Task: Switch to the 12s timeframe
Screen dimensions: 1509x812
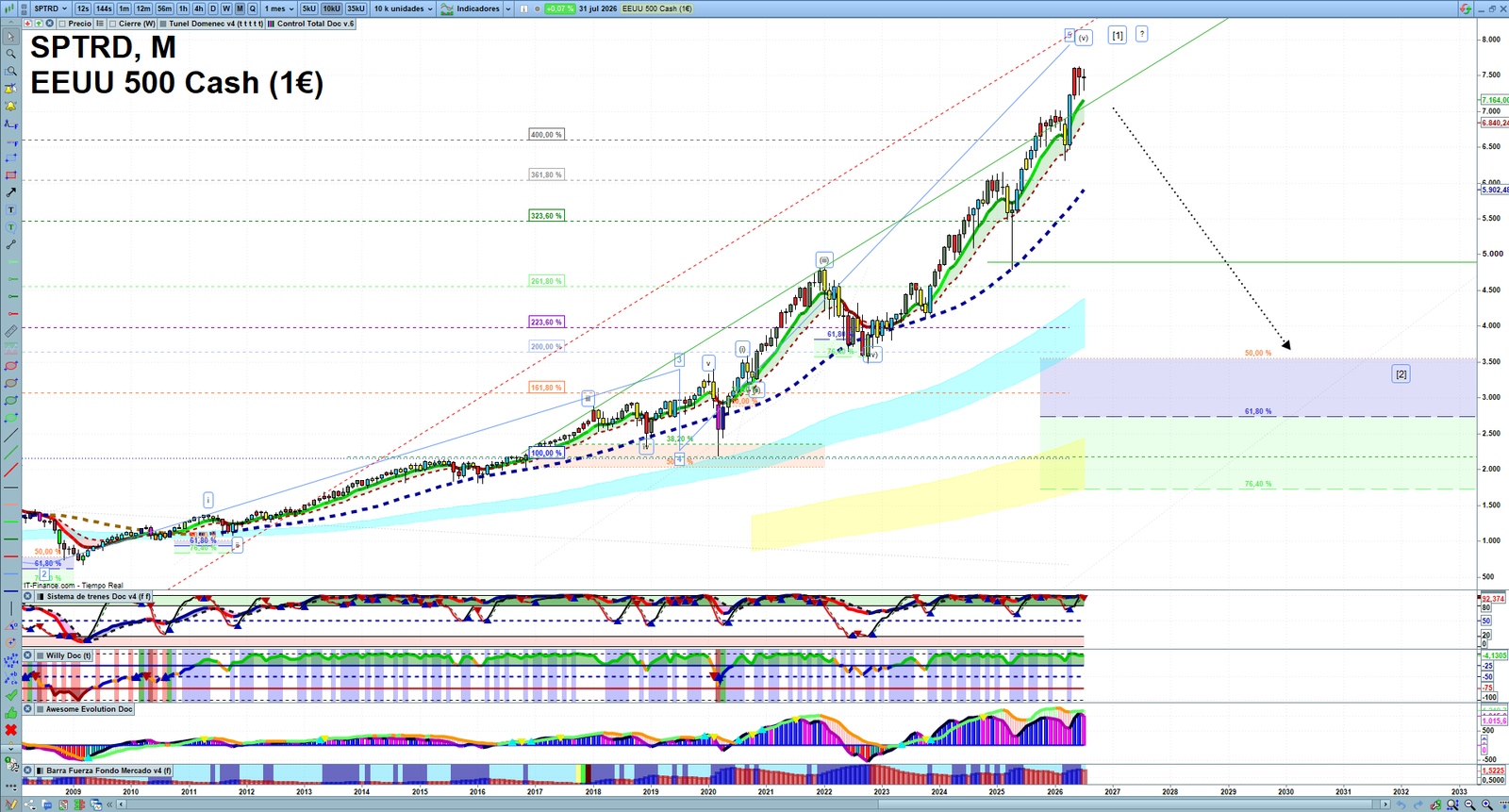Action: [83, 8]
